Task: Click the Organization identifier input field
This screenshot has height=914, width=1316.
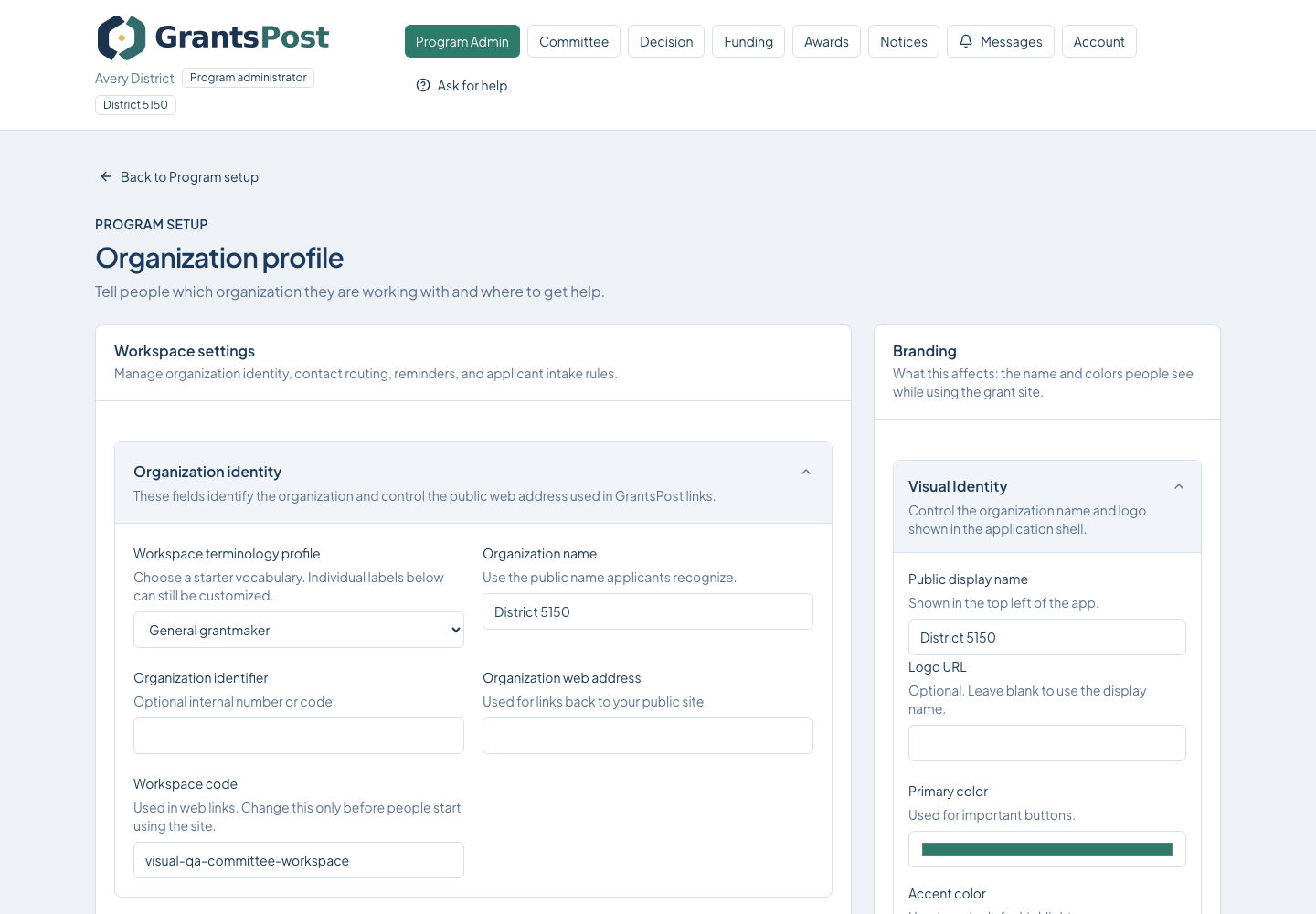Action: click(299, 736)
